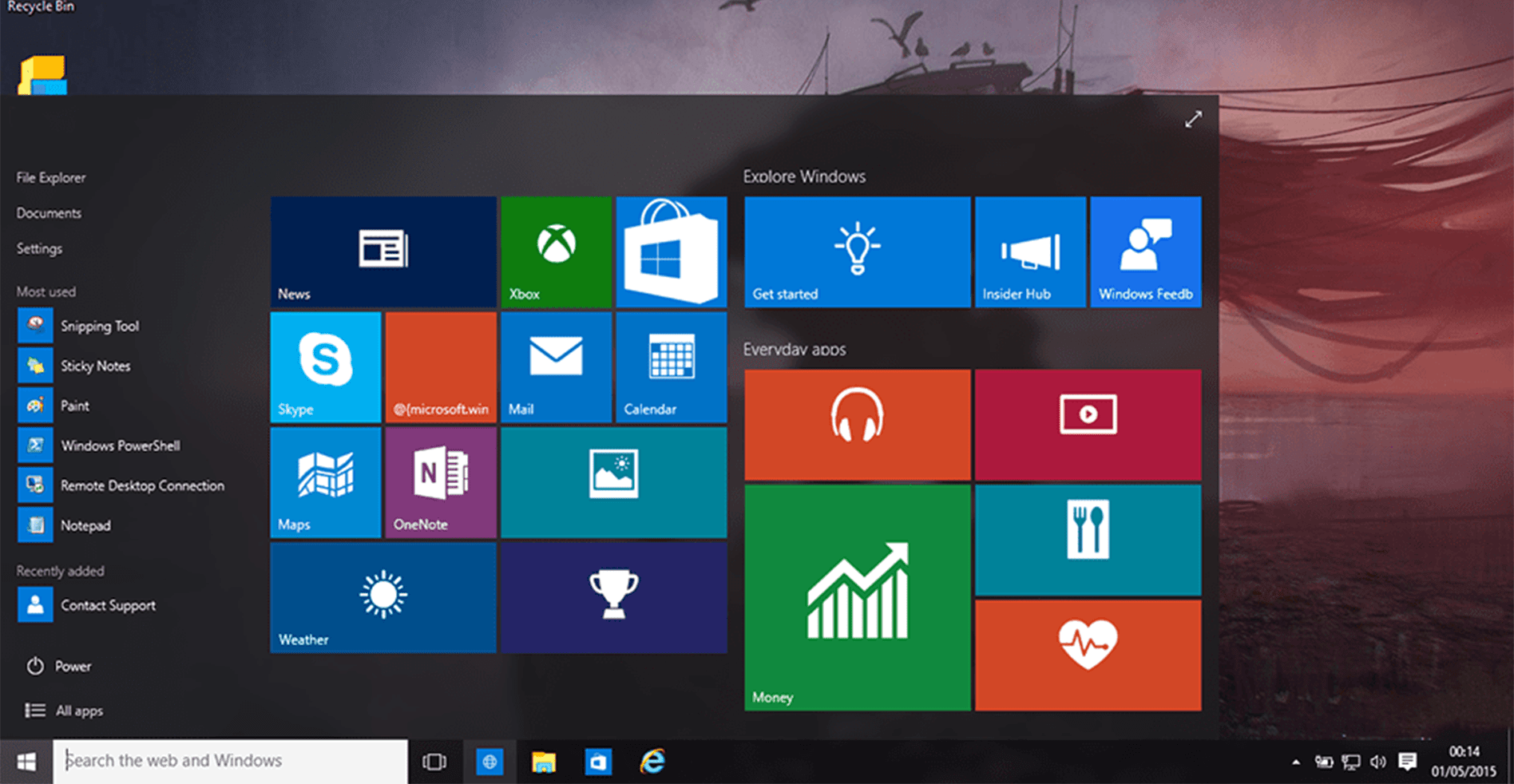Open the Photos picture tile
The image size is (1514, 784).
point(614,482)
